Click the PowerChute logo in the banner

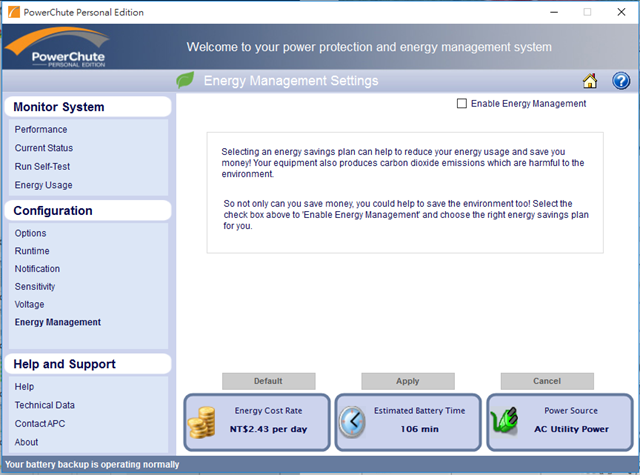[x=57, y=47]
